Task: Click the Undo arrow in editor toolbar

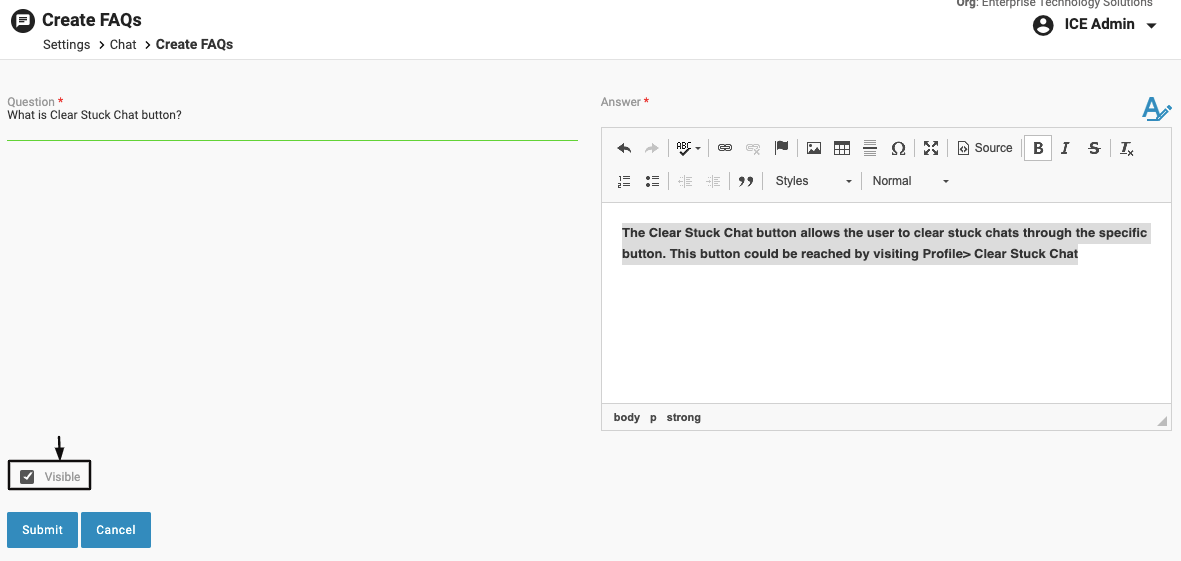Action: pos(624,148)
